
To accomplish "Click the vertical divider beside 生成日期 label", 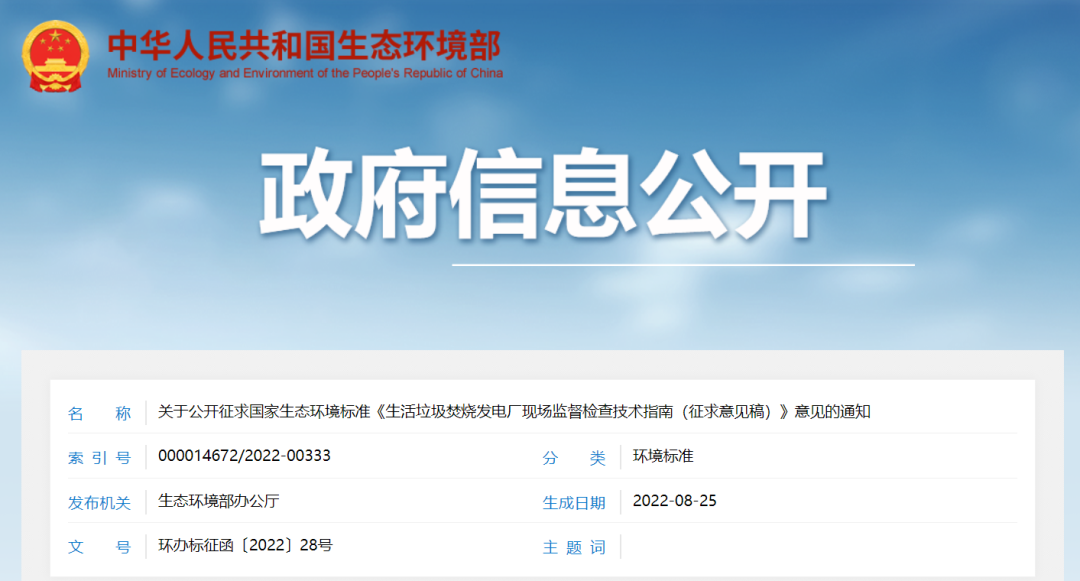I will tap(620, 502).
